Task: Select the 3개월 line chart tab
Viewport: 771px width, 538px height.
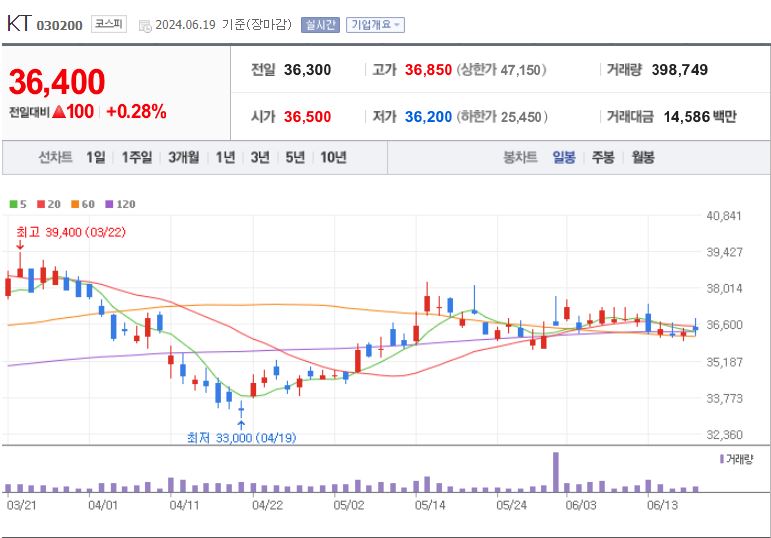Action: (184, 157)
